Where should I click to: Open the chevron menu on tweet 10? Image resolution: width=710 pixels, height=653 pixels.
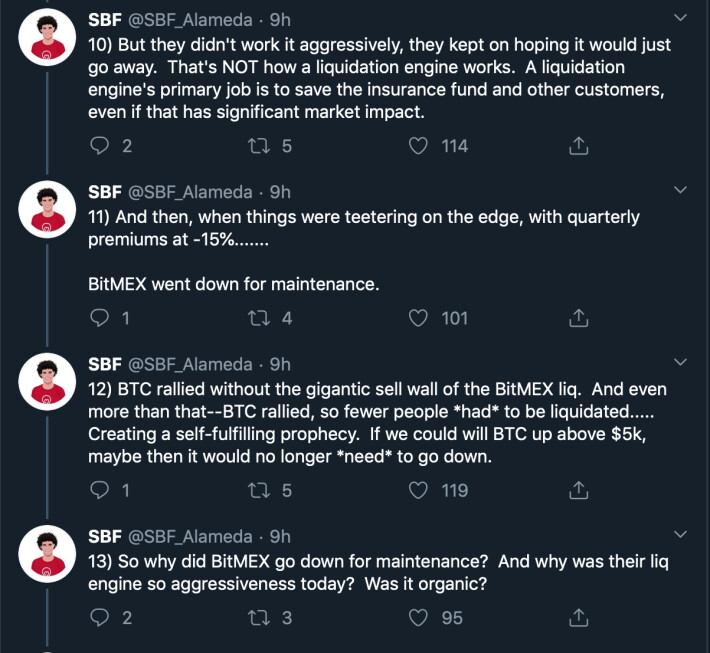pyautogui.click(x=680, y=18)
